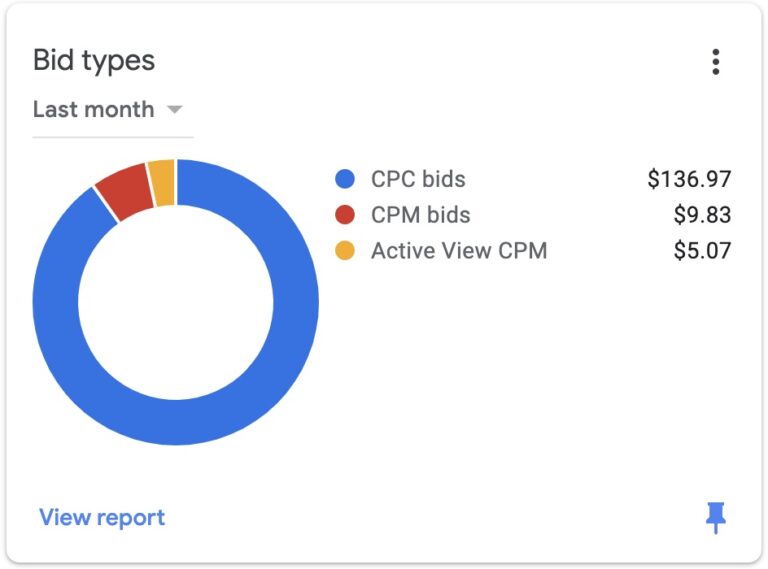
Task: Click the underline beneath the Last month selector
Action: [x=112, y=136]
